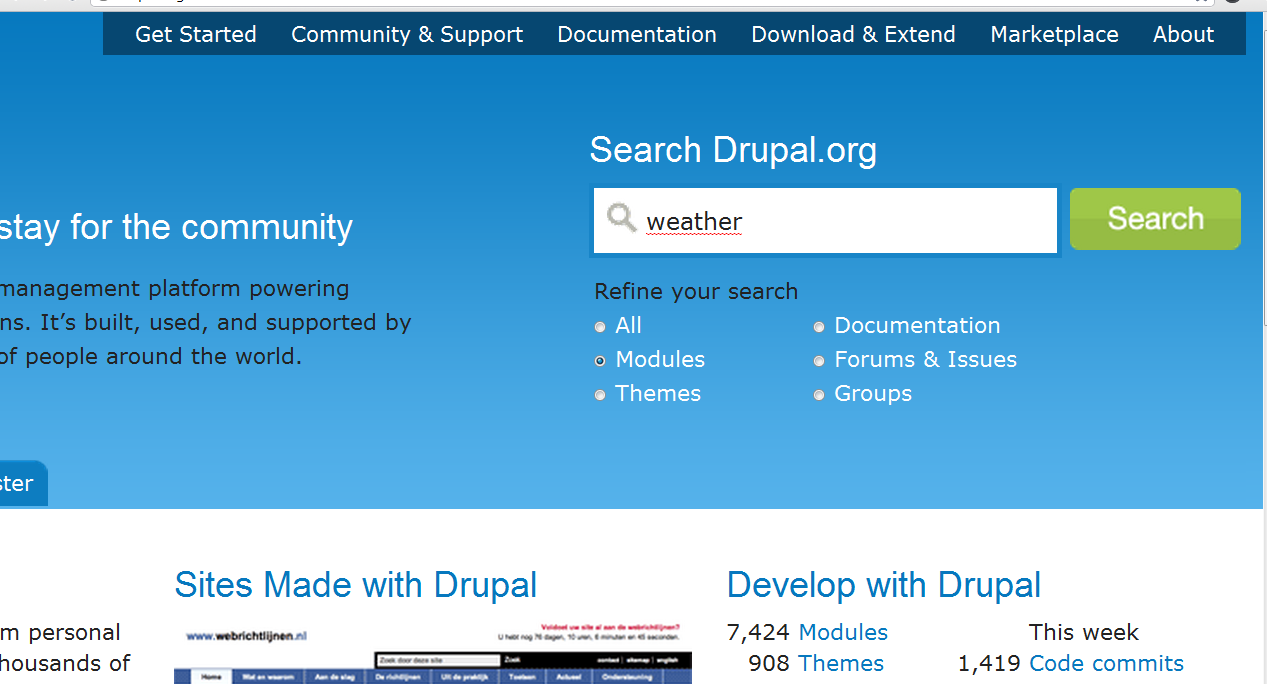Choose the Themes radio button
This screenshot has width=1267, height=684.
(600, 395)
